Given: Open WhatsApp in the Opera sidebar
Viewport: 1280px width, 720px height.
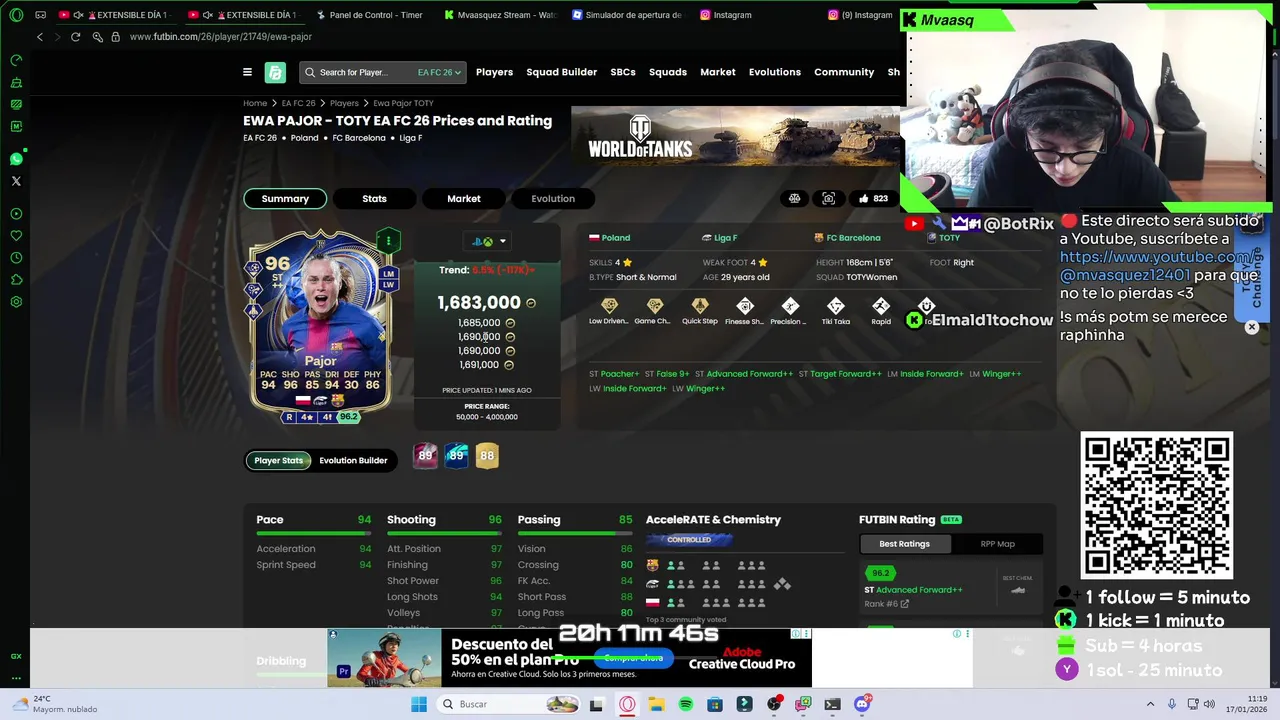Looking at the screenshot, I should [16, 159].
